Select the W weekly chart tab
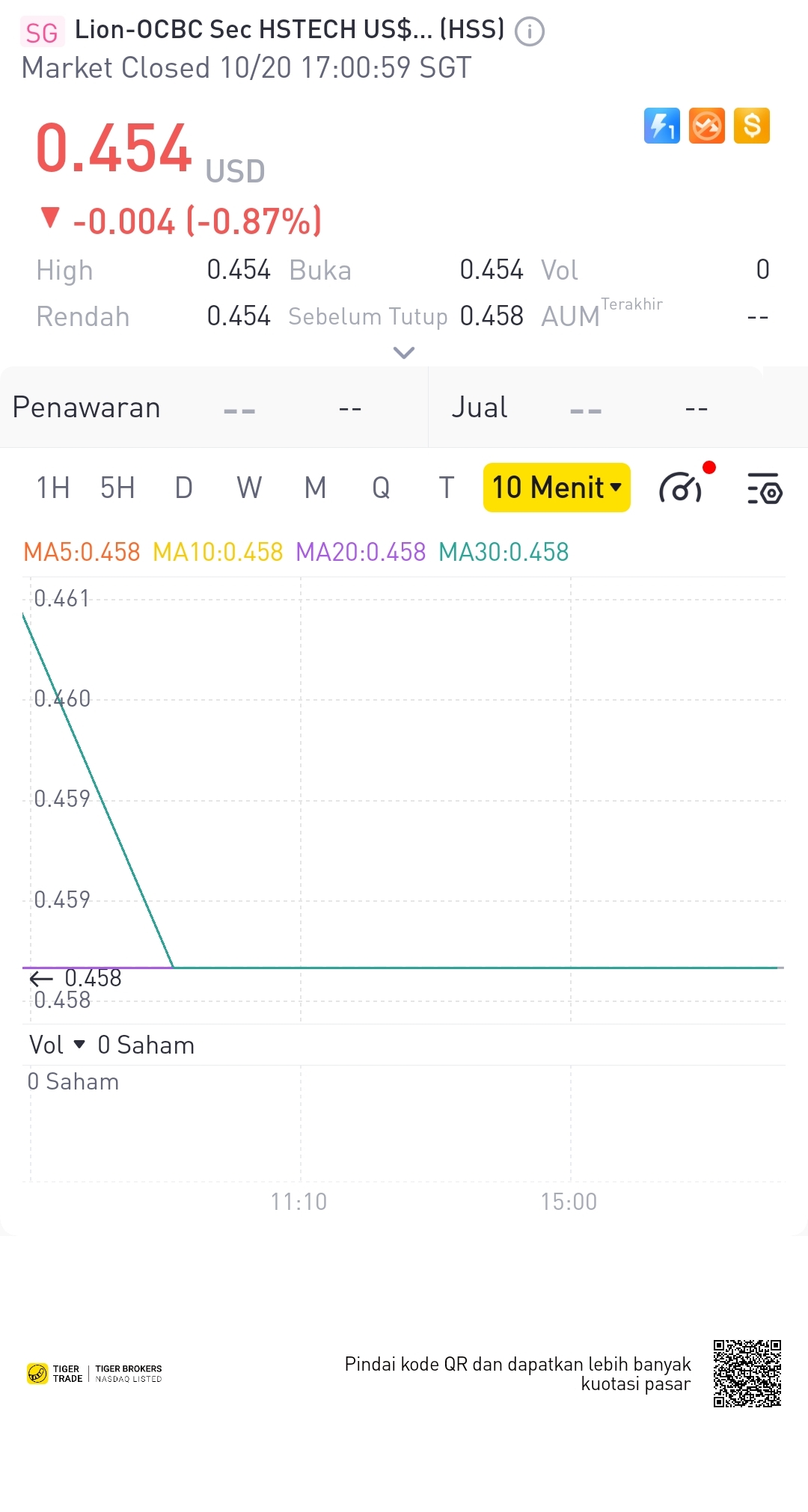The height and width of the screenshot is (1512, 808). tap(249, 488)
